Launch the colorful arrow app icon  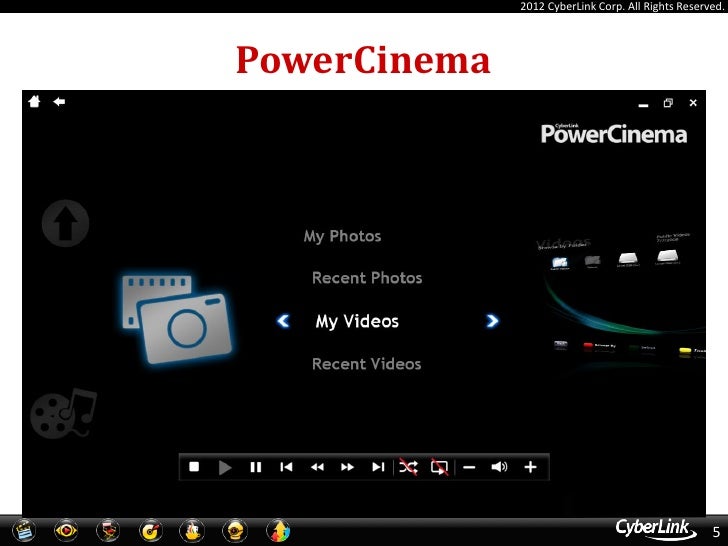click(x=278, y=530)
